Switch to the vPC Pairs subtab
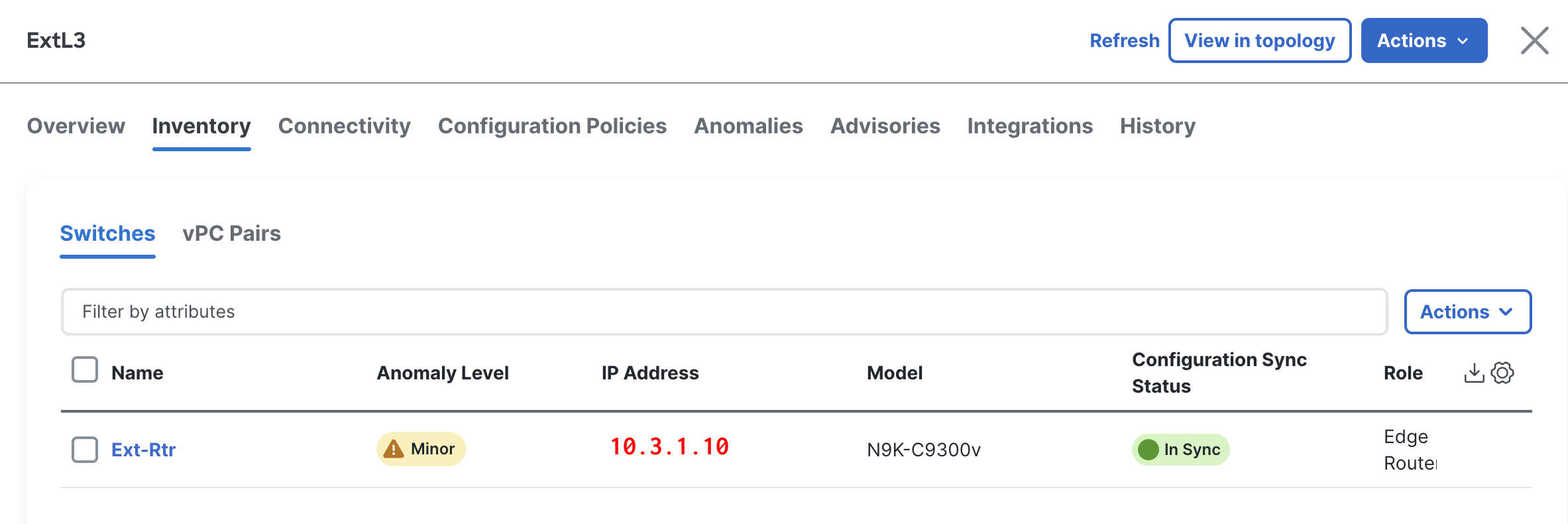Viewport: 1568px width, 524px height. coord(231,233)
